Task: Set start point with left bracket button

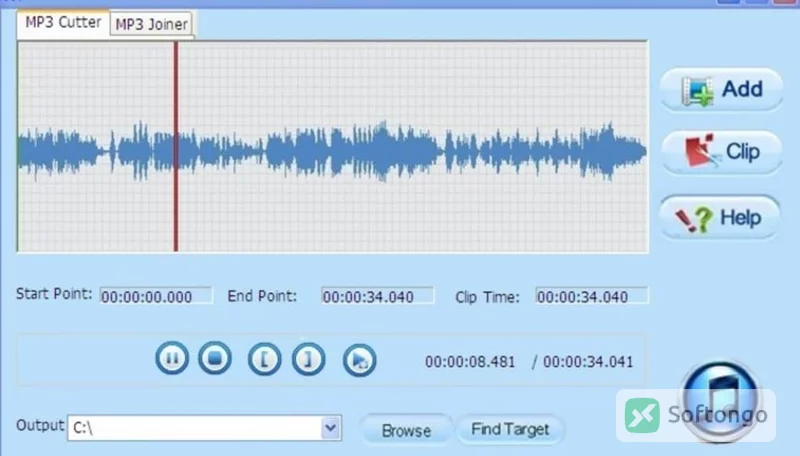Action: pos(264,359)
